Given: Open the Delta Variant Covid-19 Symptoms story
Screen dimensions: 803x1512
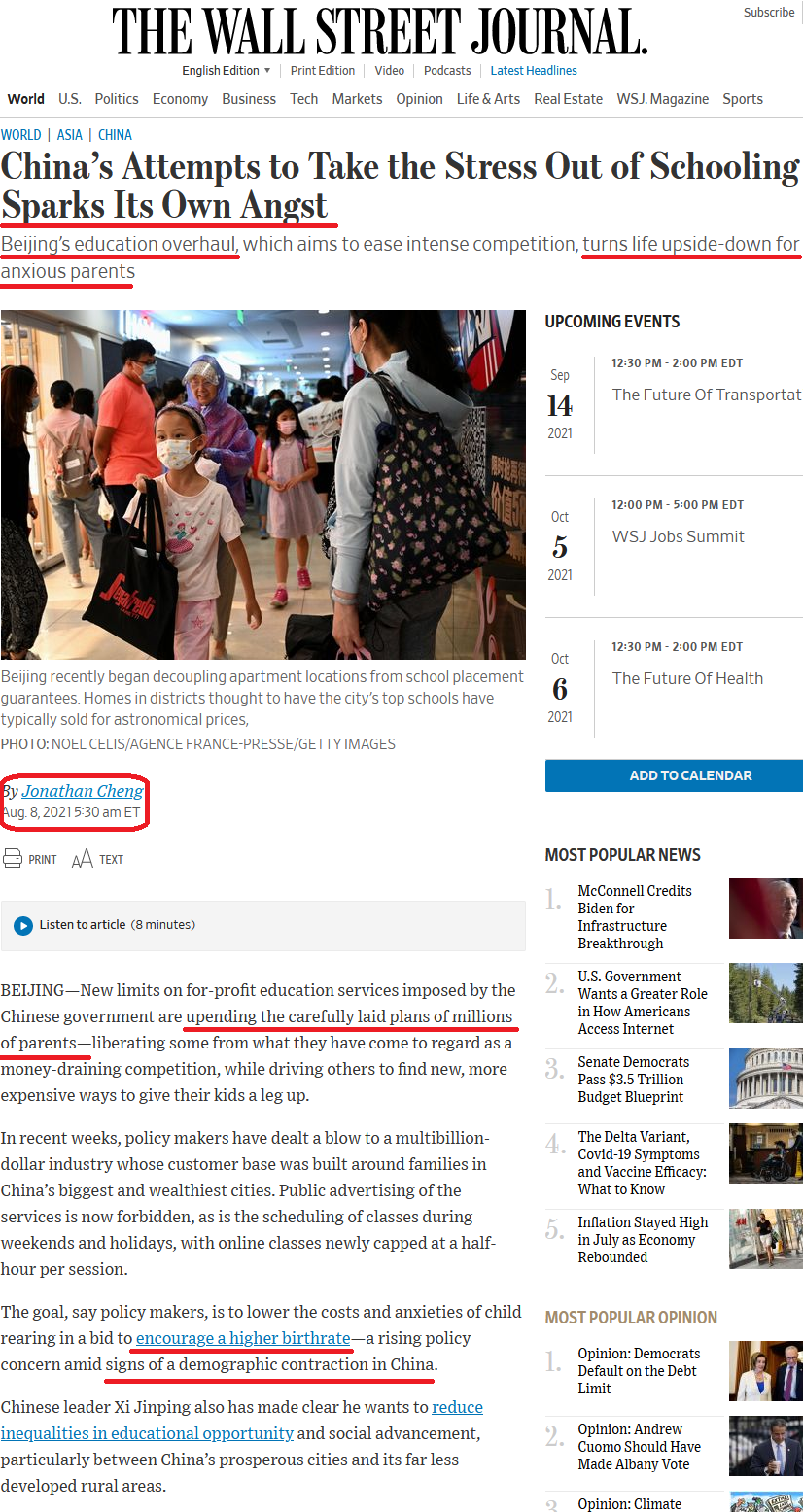Looking at the screenshot, I should (642, 1163).
